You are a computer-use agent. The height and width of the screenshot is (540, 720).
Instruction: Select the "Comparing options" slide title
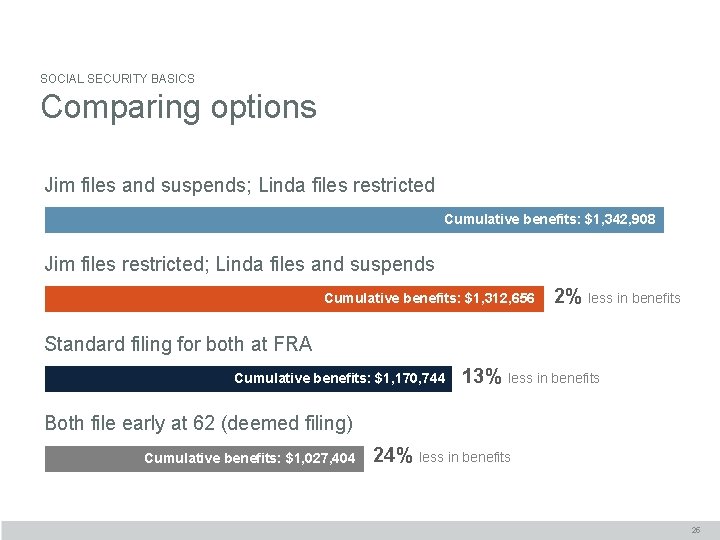click(x=178, y=107)
